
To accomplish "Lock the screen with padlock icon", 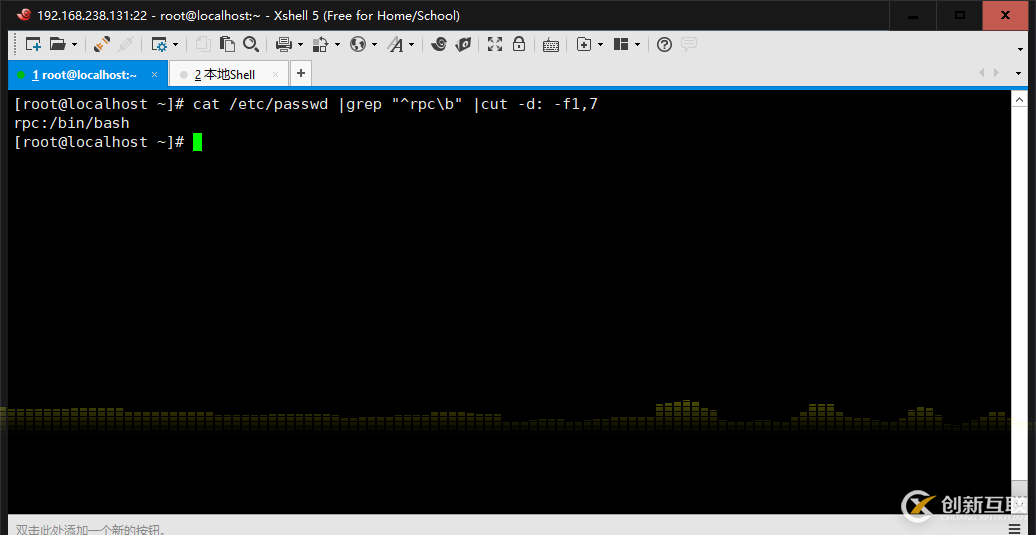I will pos(519,44).
